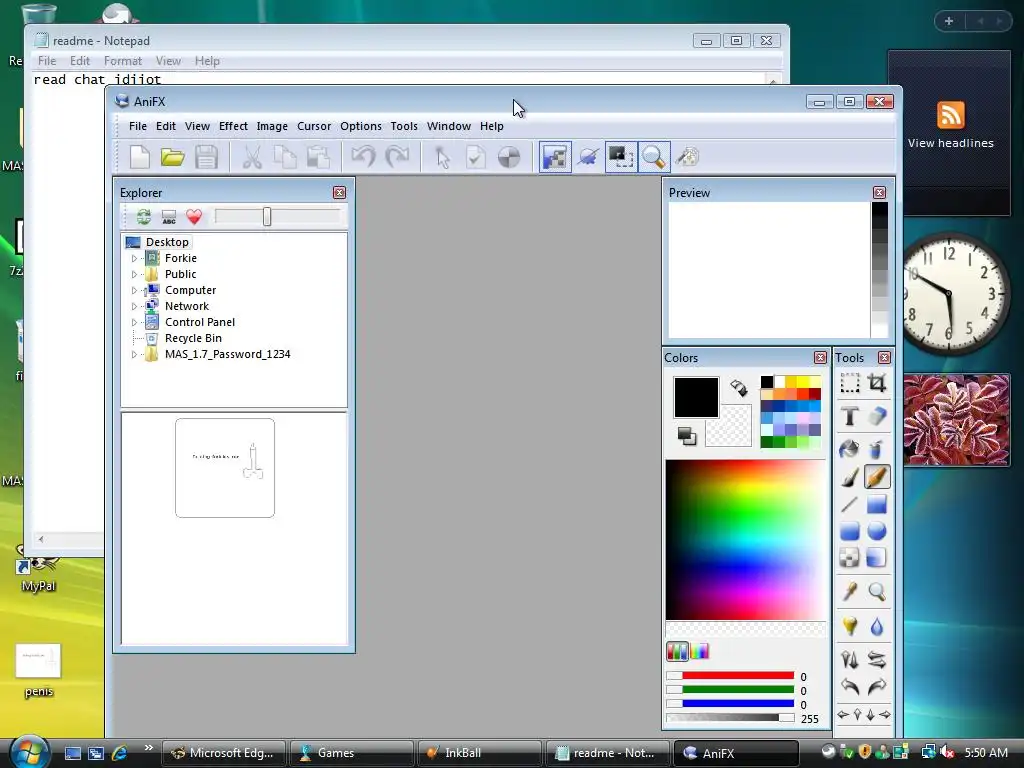Select the Eyedropper color picker tool
This screenshot has width=1024, height=768.
(850, 592)
